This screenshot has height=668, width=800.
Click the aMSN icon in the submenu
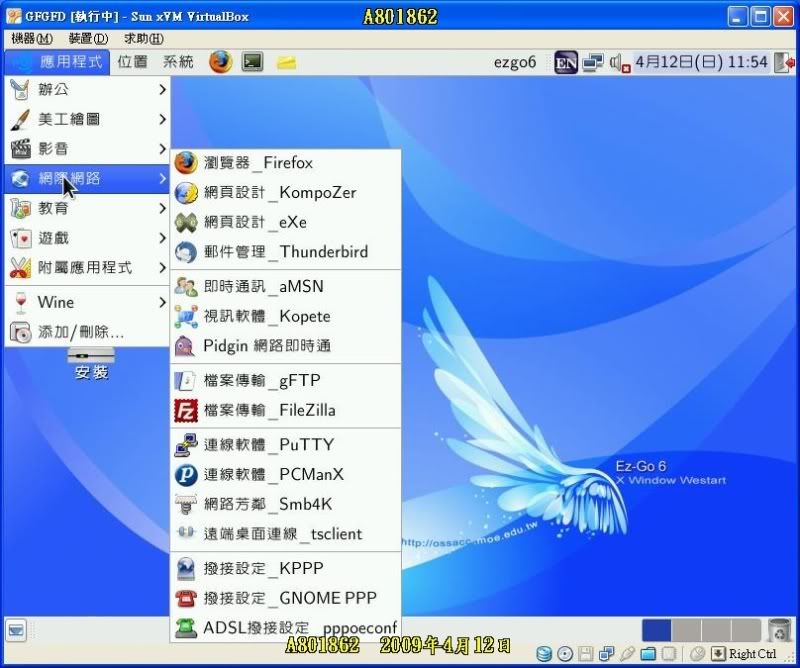(x=186, y=287)
